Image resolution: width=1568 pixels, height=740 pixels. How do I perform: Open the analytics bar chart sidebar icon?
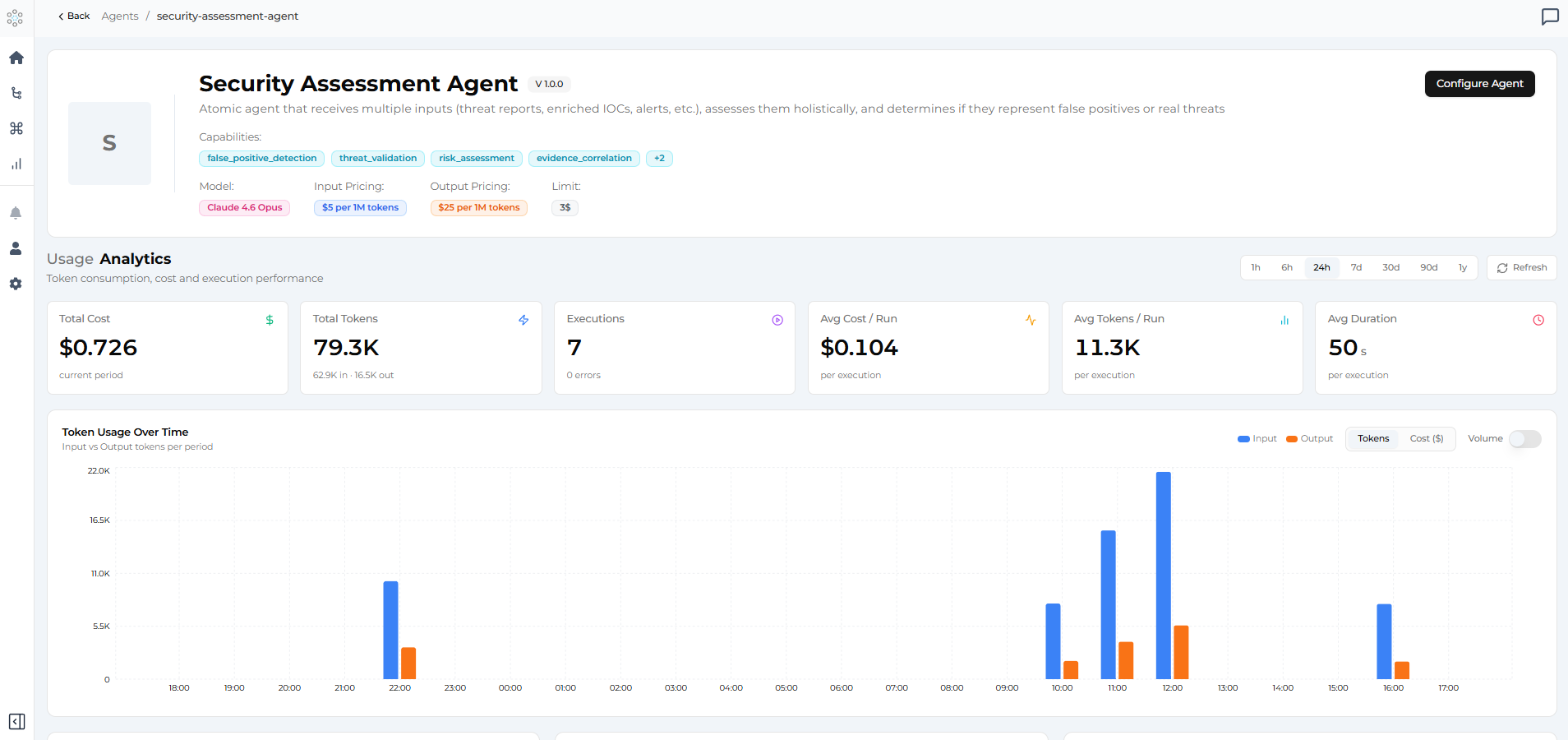coord(16,164)
